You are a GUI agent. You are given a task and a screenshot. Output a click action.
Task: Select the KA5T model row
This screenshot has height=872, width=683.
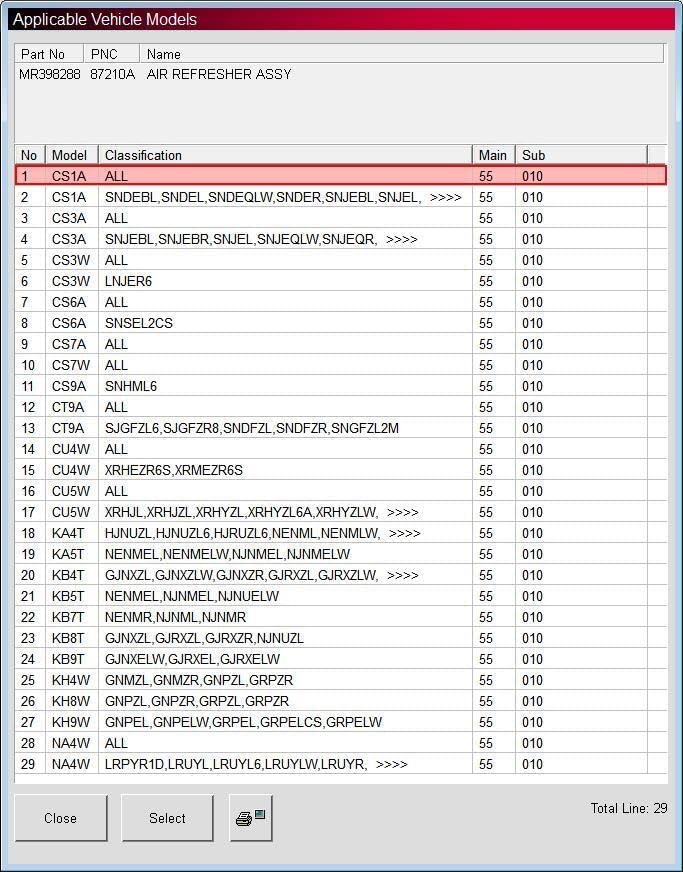(x=340, y=554)
